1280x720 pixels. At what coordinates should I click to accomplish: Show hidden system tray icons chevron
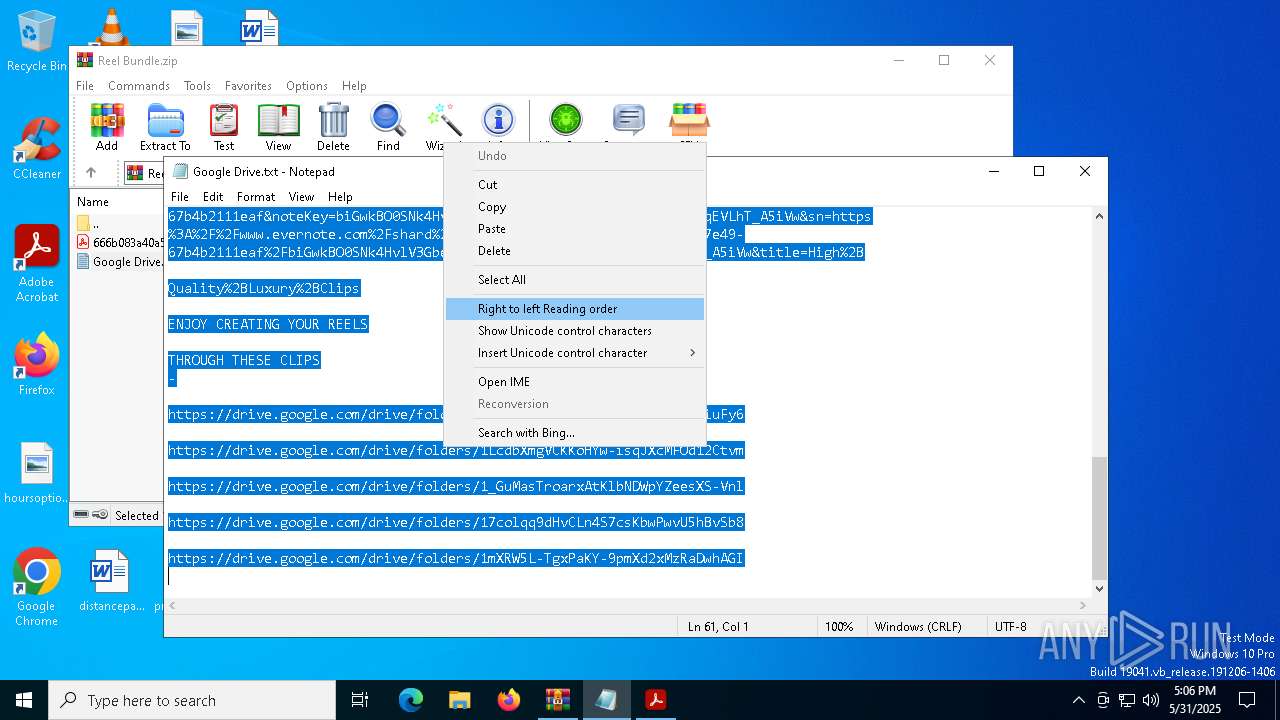pos(1078,700)
